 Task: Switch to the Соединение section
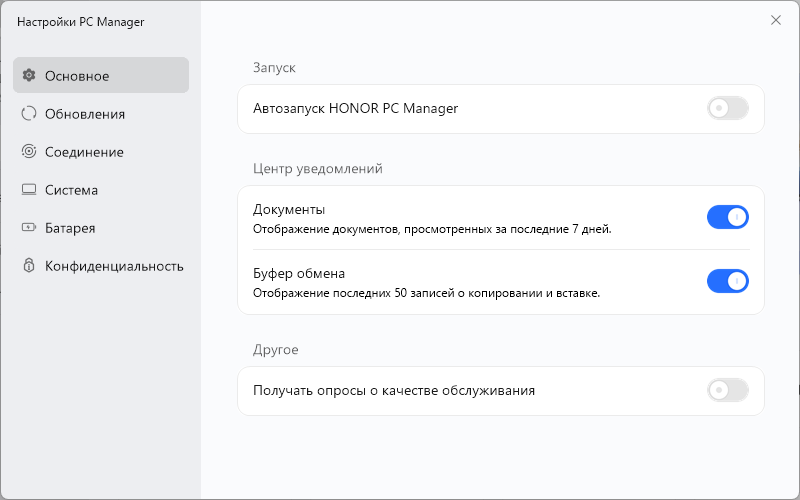pos(84,152)
